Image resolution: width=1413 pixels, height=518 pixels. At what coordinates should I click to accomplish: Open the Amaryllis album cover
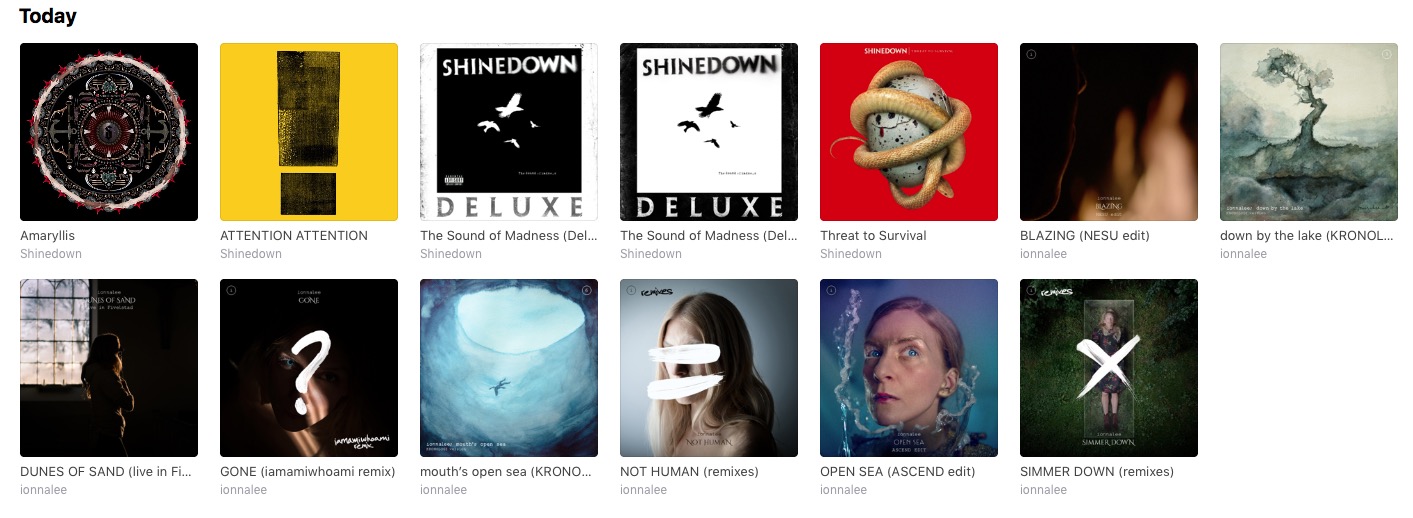(109, 132)
